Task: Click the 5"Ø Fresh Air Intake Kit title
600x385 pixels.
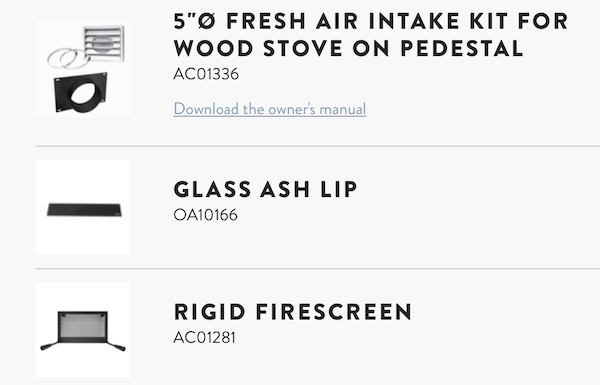Action: [370, 34]
